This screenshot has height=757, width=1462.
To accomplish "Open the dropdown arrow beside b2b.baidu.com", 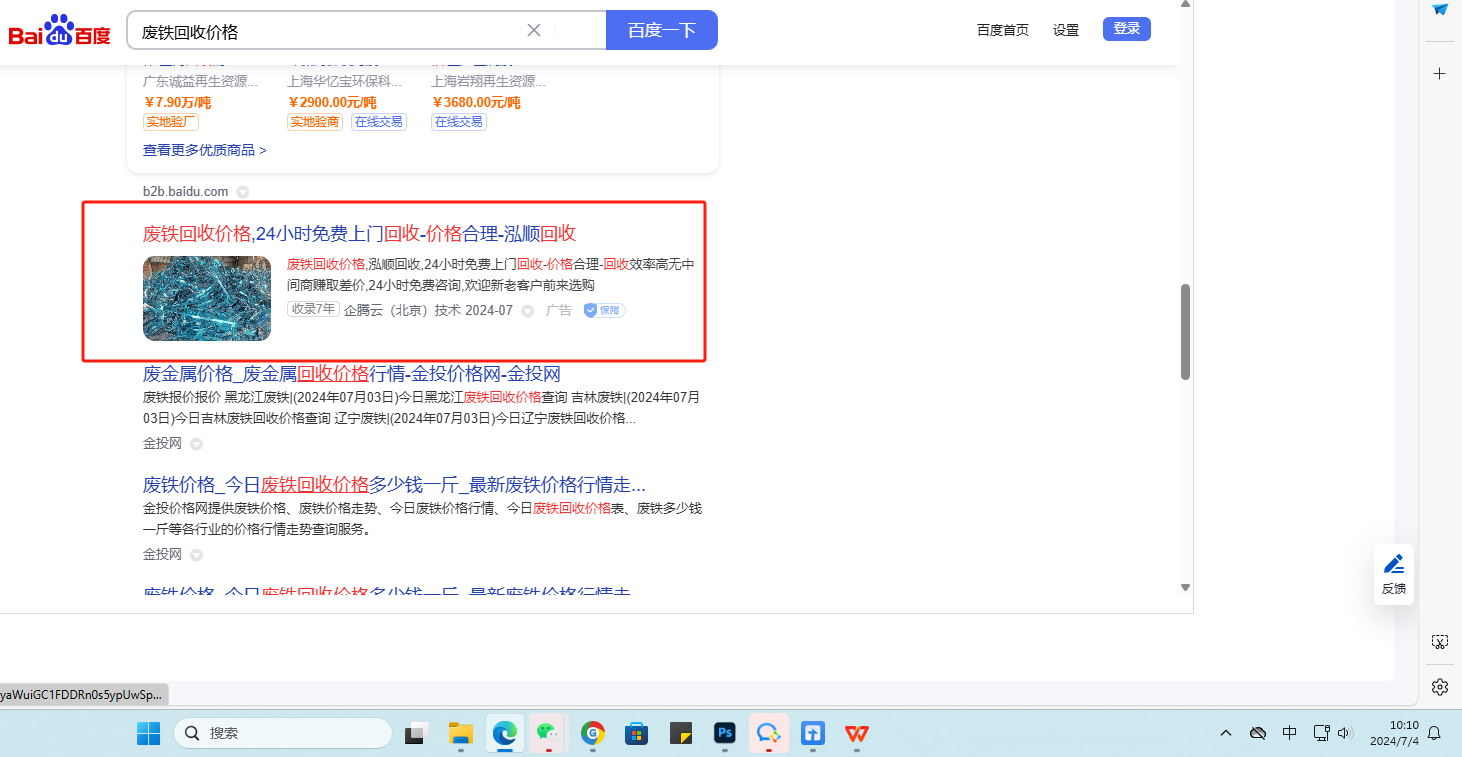I will click(242, 191).
